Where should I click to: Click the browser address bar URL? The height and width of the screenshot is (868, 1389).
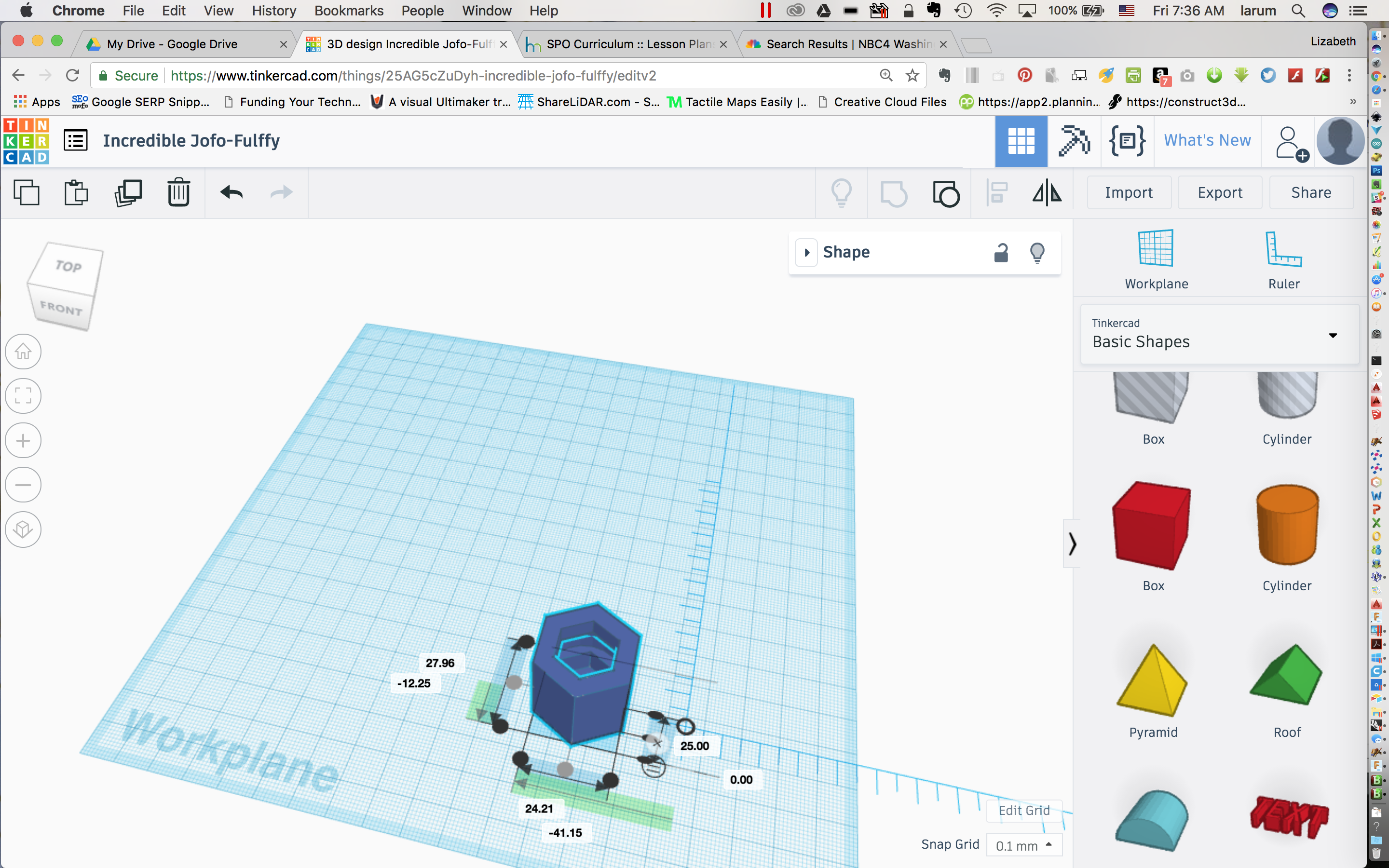click(x=413, y=75)
